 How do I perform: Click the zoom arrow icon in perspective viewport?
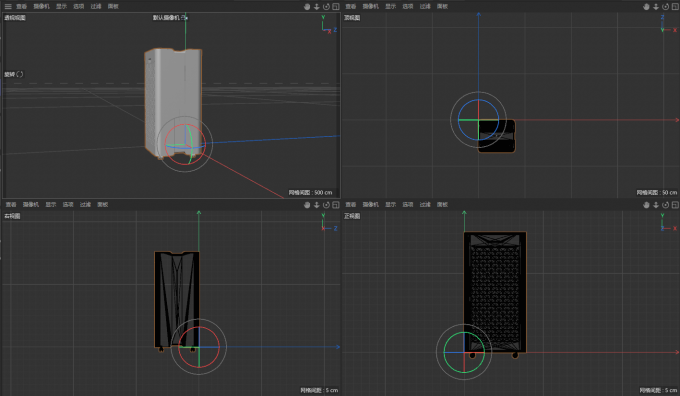click(317, 7)
